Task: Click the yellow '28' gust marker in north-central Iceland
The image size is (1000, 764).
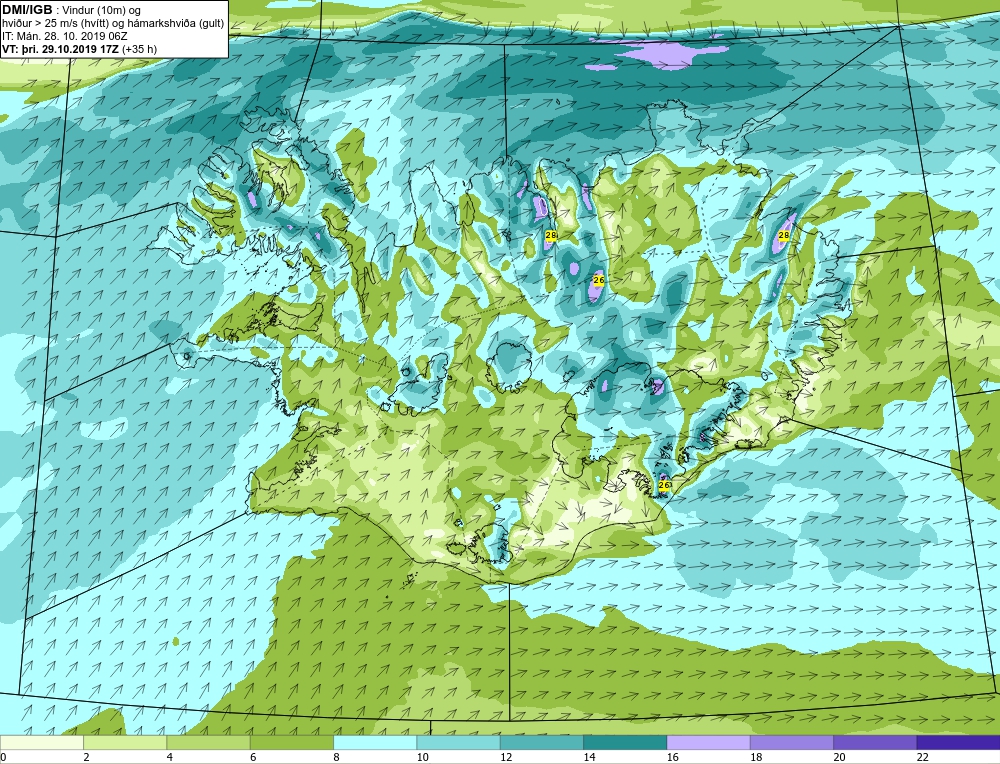Action: tap(551, 235)
